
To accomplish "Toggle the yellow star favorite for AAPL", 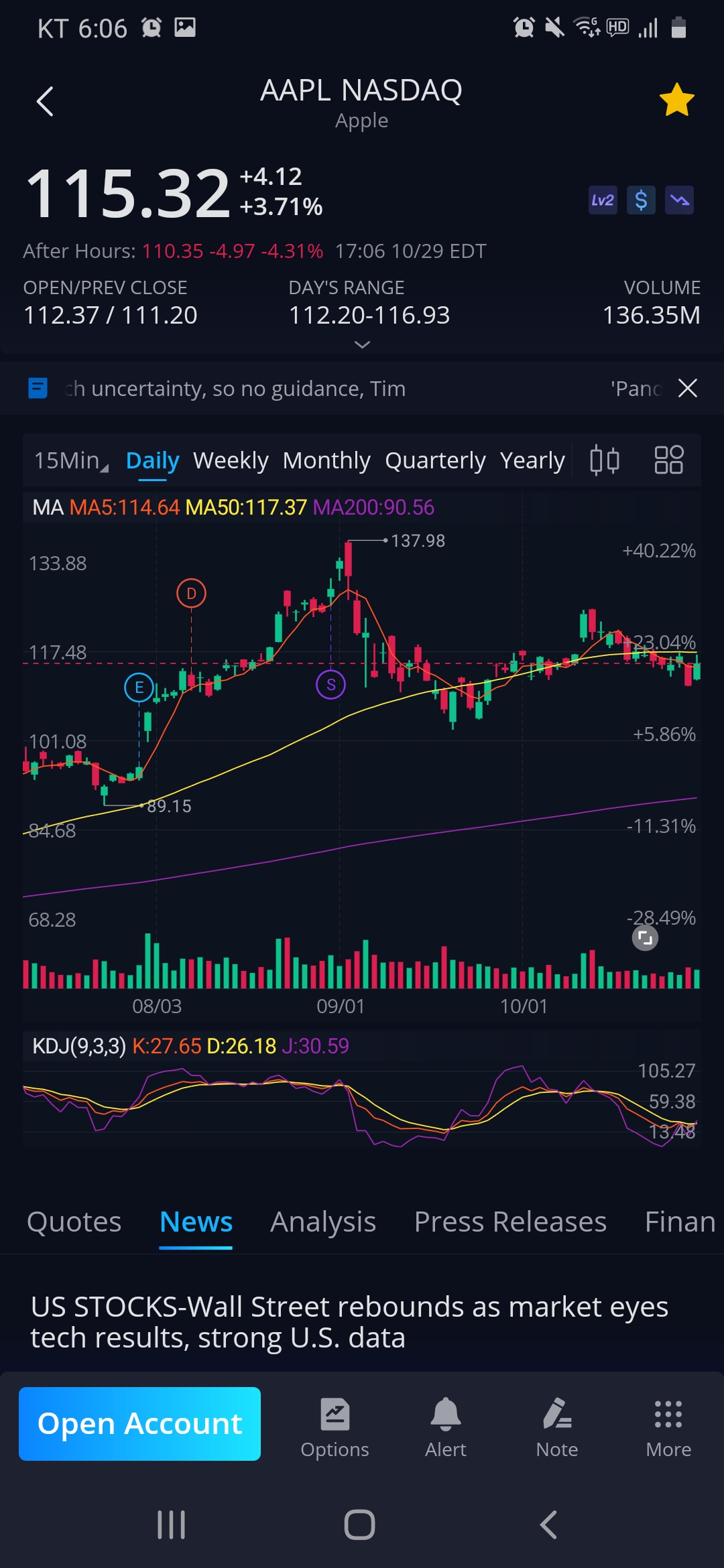I will tap(676, 101).
